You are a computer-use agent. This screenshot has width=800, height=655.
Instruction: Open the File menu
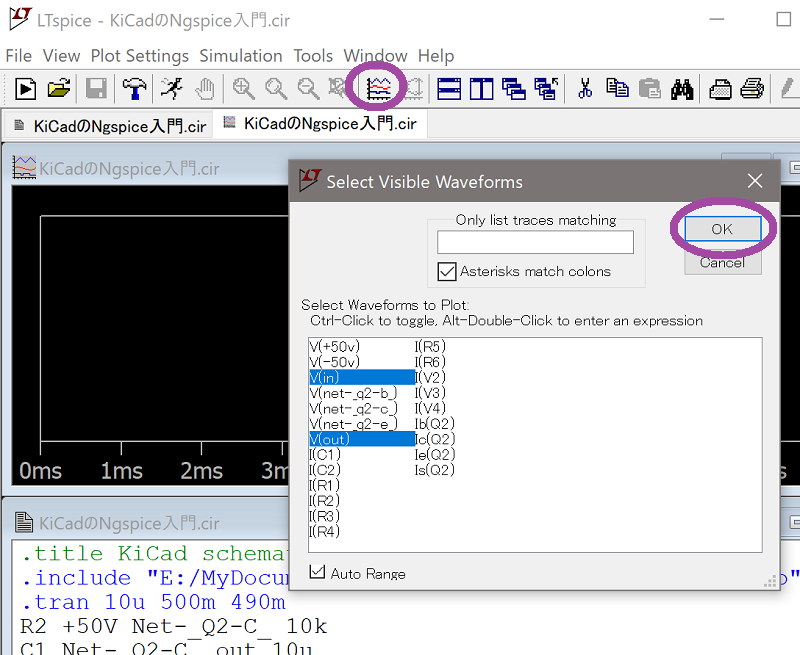click(19, 56)
